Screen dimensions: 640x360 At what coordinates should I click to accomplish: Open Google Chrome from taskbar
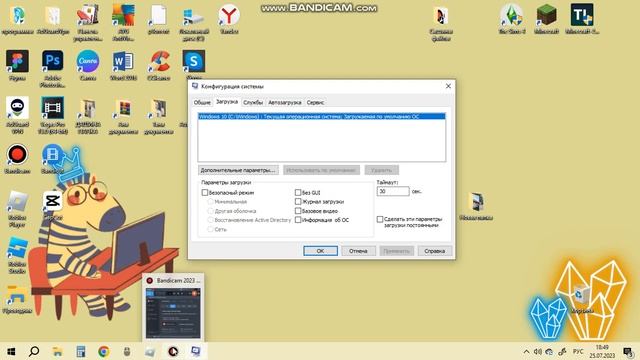[104, 351]
